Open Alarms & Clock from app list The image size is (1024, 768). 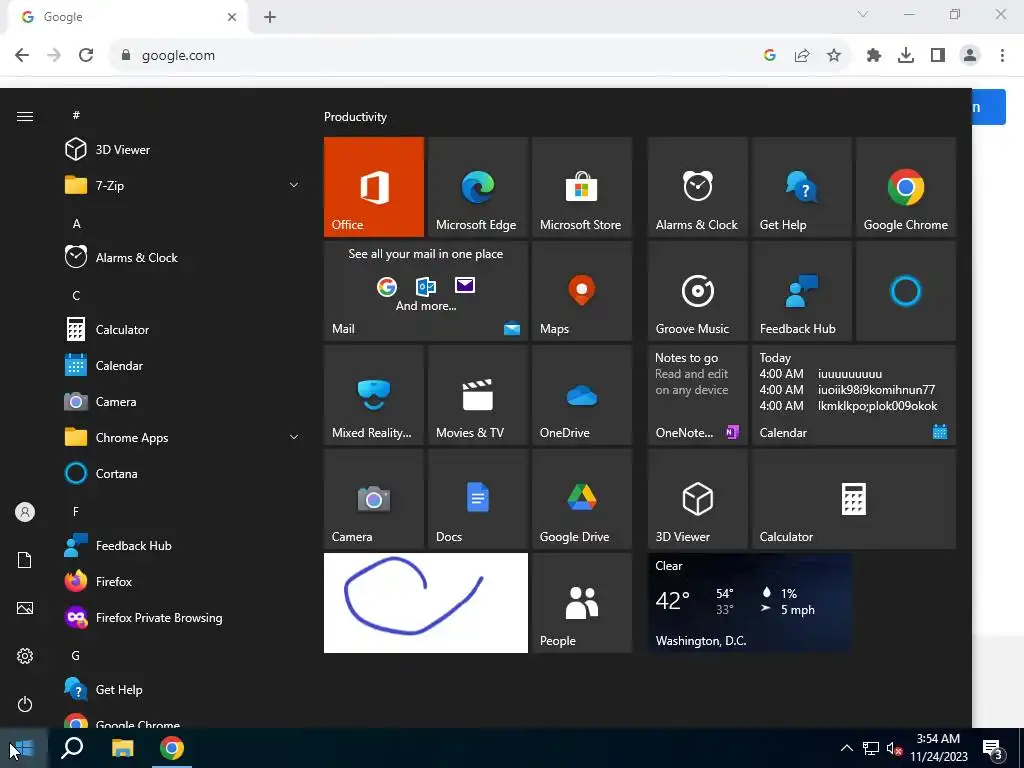tap(182, 257)
